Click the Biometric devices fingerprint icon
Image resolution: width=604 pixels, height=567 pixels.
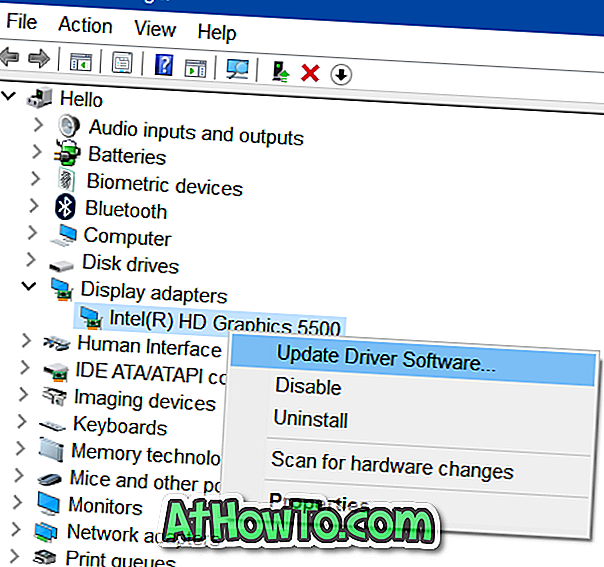tap(66, 179)
